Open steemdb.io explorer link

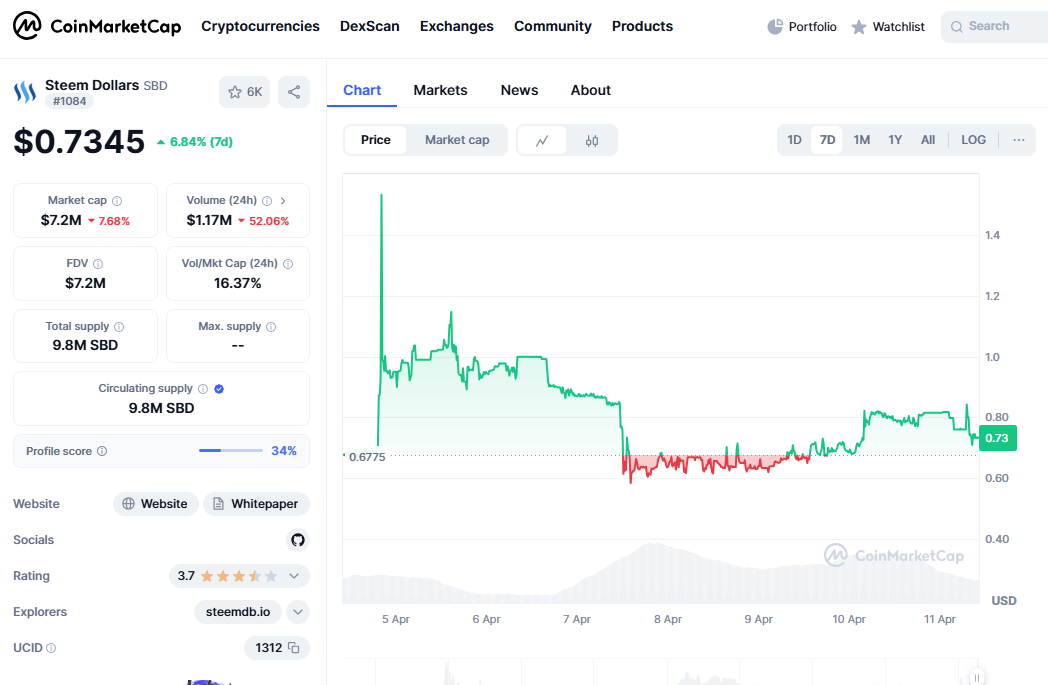(238, 612)
